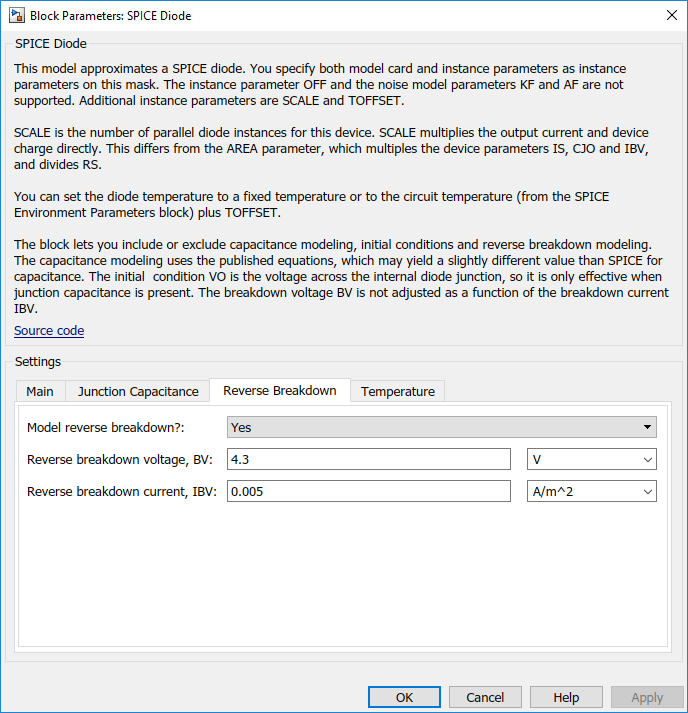Click the 'Reverse breakdown voltage, BV:' label
The width and height of the screenshot is (688, 713).
point(120,460)
